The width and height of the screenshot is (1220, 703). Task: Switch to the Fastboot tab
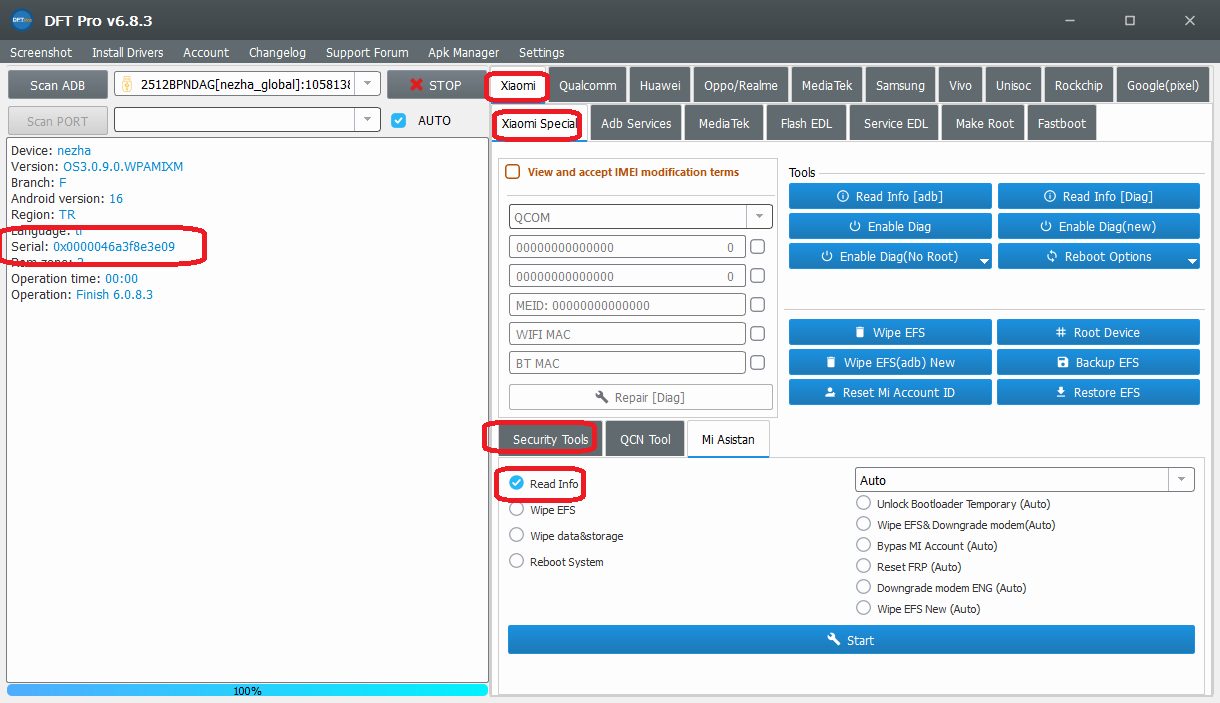1061,123
